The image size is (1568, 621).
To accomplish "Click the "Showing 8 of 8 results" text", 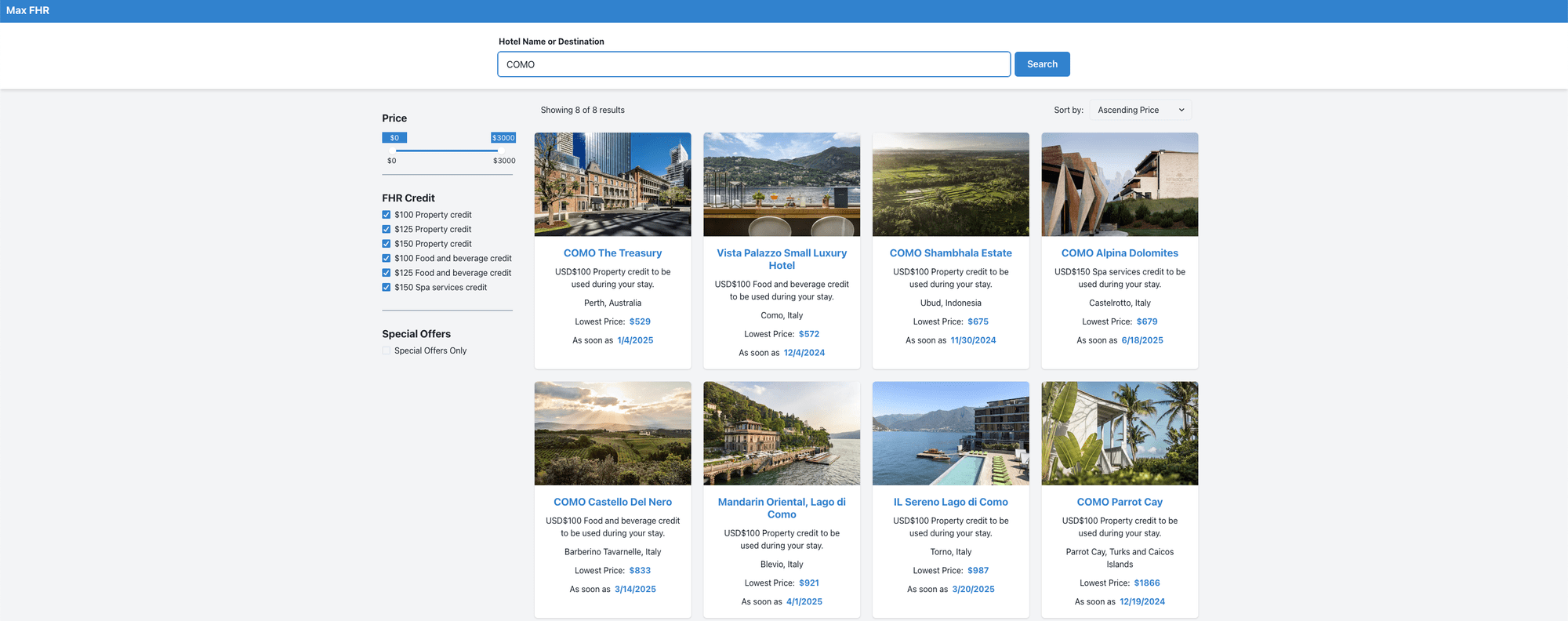I will (x=583, y=110).
